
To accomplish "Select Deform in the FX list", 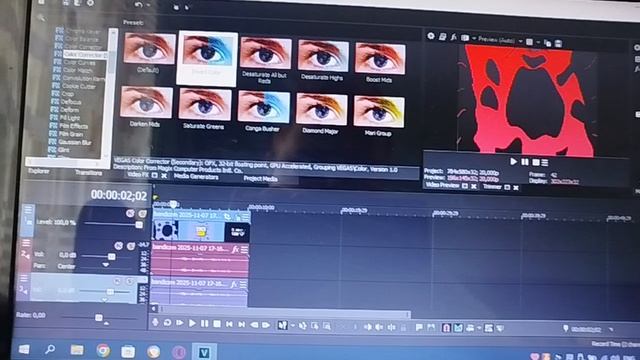I will point(69,110).
